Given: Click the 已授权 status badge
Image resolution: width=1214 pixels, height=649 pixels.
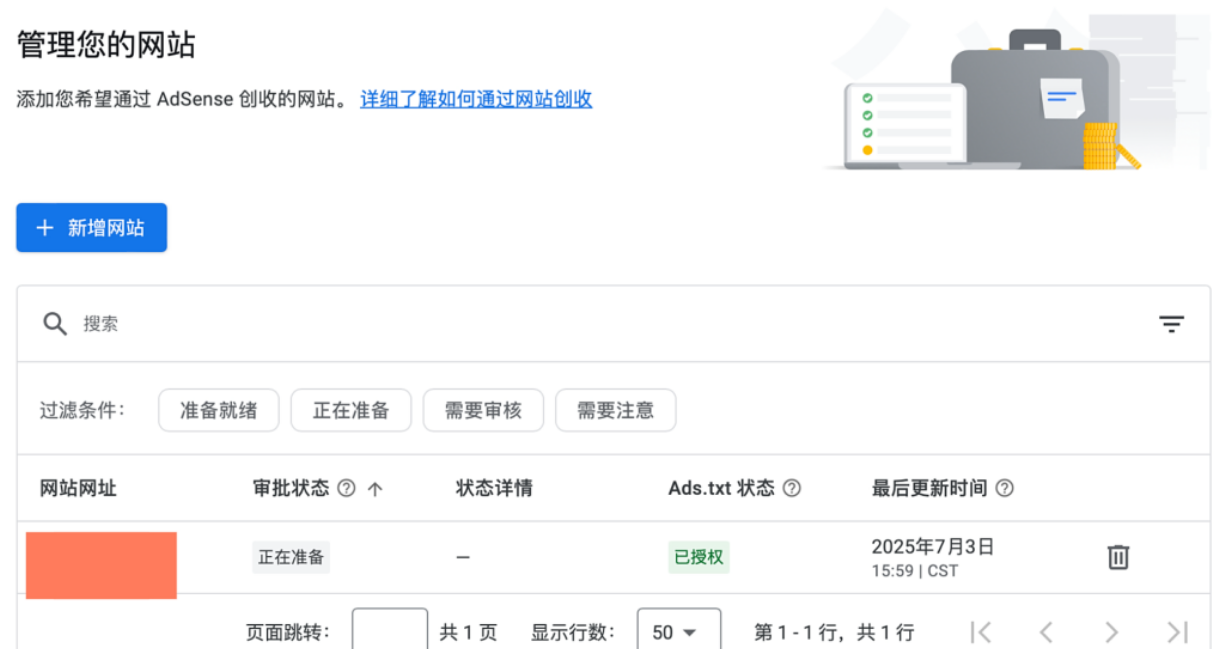Looking at the screenshot, I should 698,557.
